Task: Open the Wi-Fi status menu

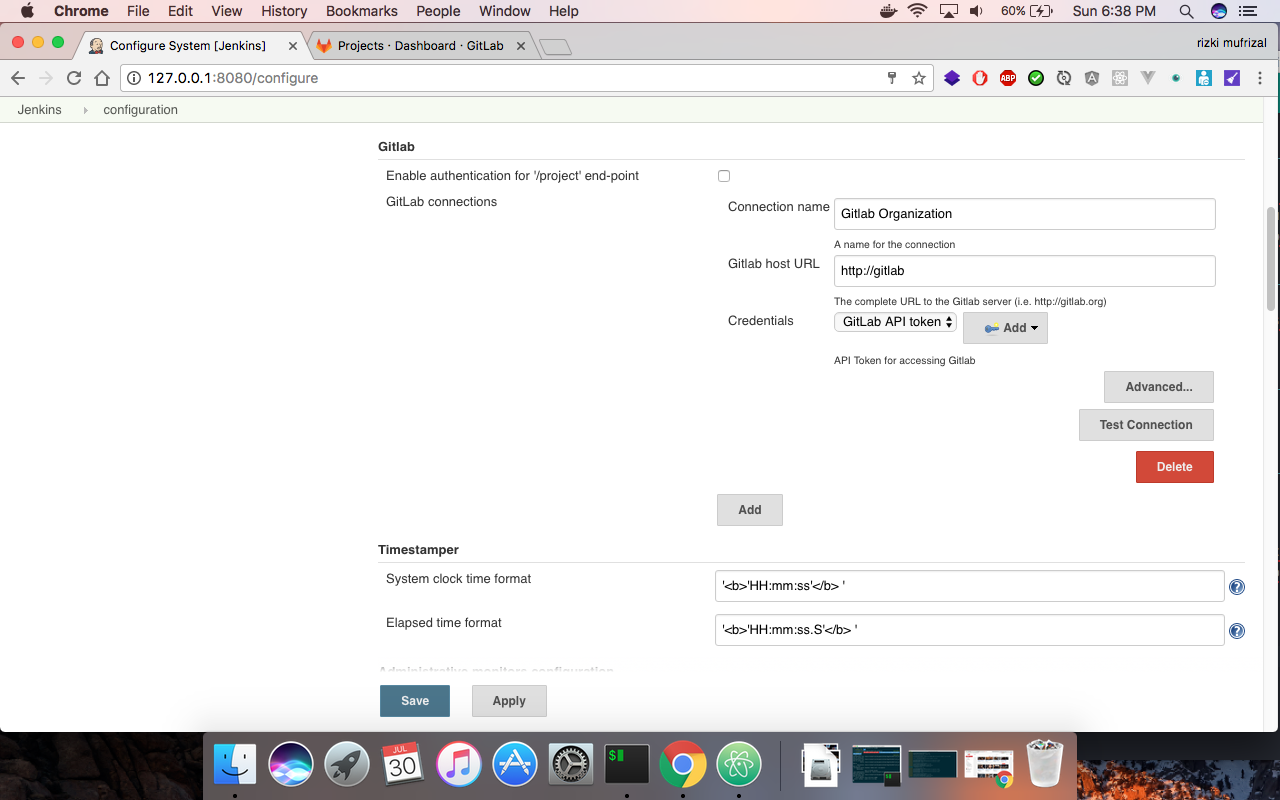Action: [917, 11]
